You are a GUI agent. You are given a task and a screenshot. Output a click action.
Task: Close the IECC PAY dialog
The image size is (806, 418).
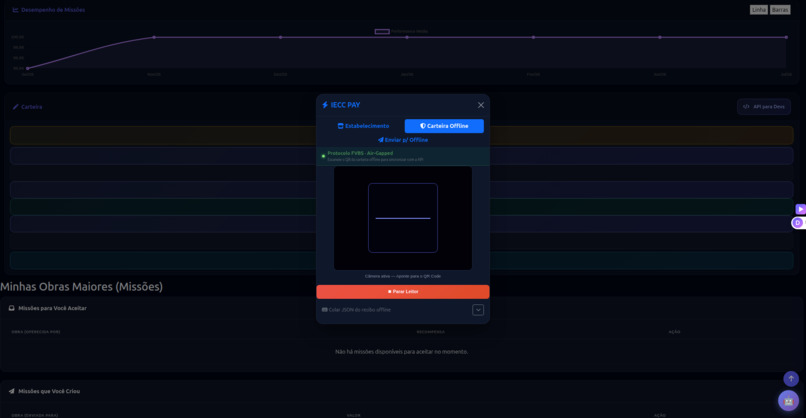481,105
